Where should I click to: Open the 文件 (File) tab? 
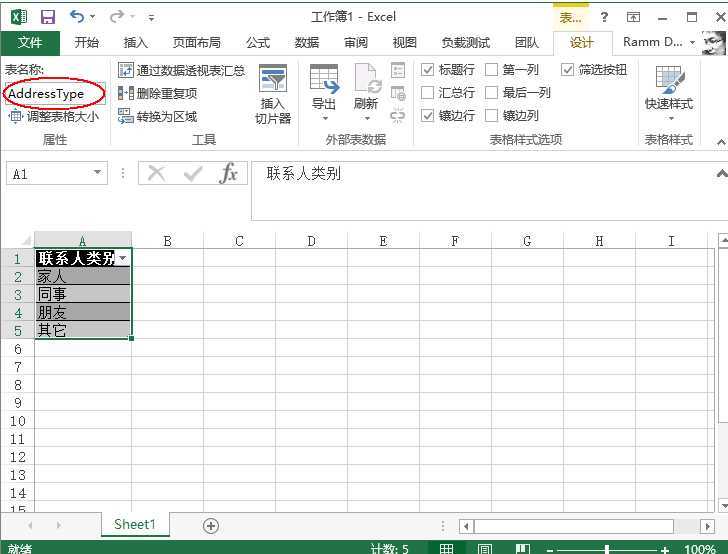(x=30, y=43)
